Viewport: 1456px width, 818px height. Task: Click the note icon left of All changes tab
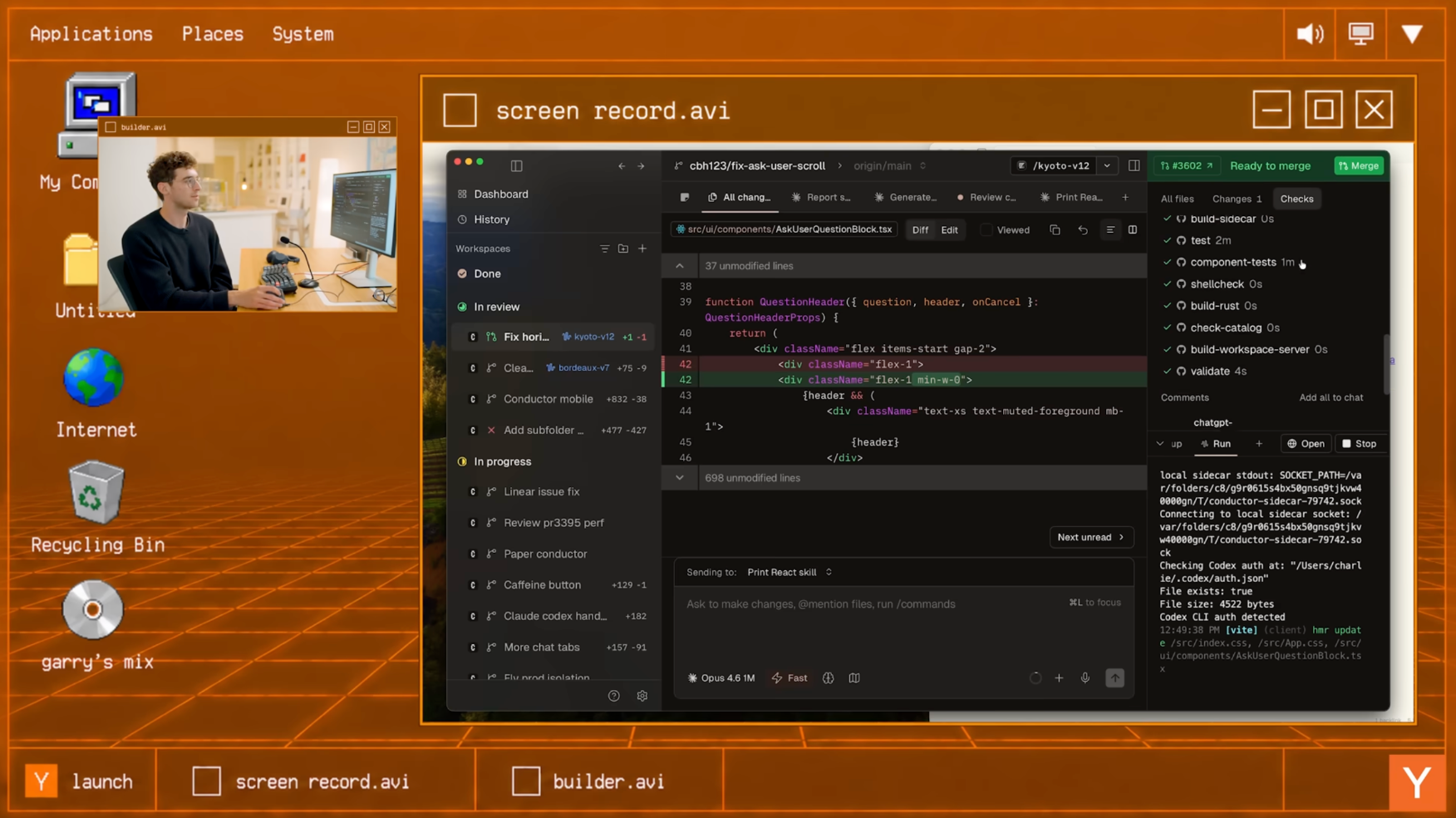point(685,197)
